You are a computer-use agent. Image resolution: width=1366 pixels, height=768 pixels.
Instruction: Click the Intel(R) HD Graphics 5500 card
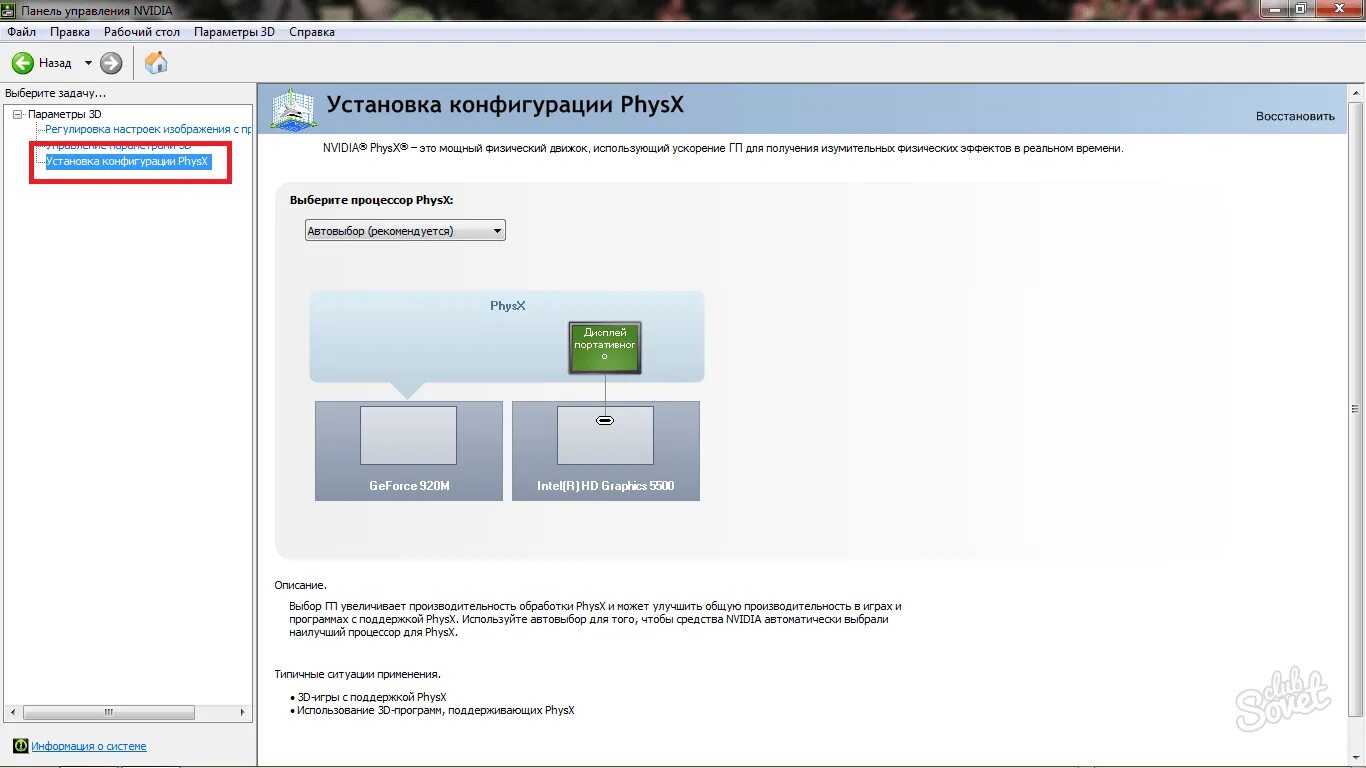click(605, 451)
